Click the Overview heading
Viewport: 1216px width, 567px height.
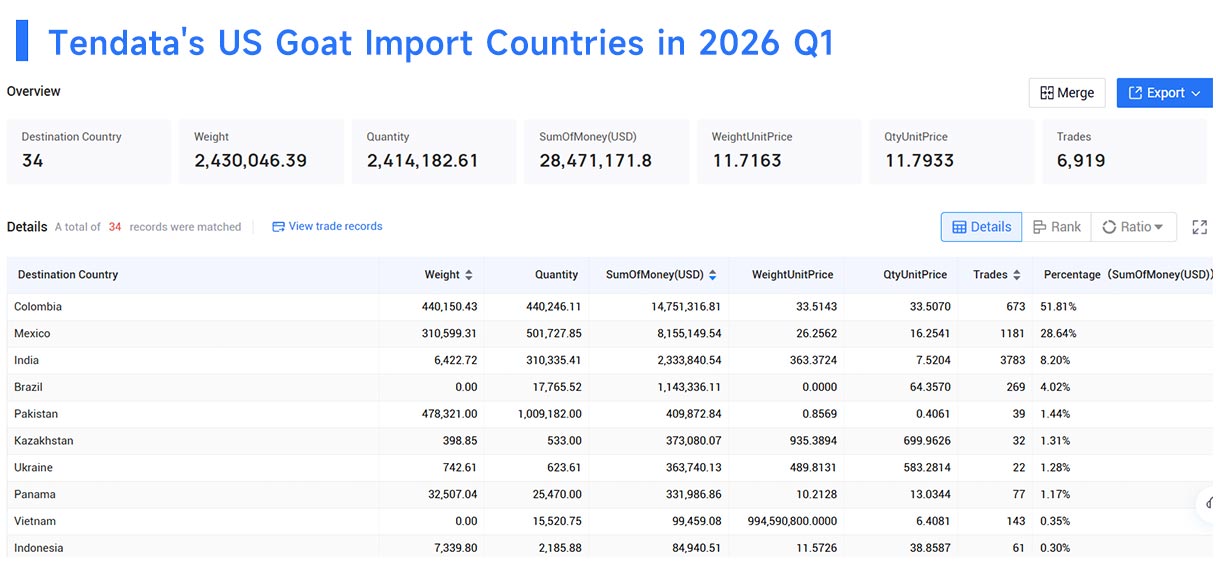tap(34, 91)
